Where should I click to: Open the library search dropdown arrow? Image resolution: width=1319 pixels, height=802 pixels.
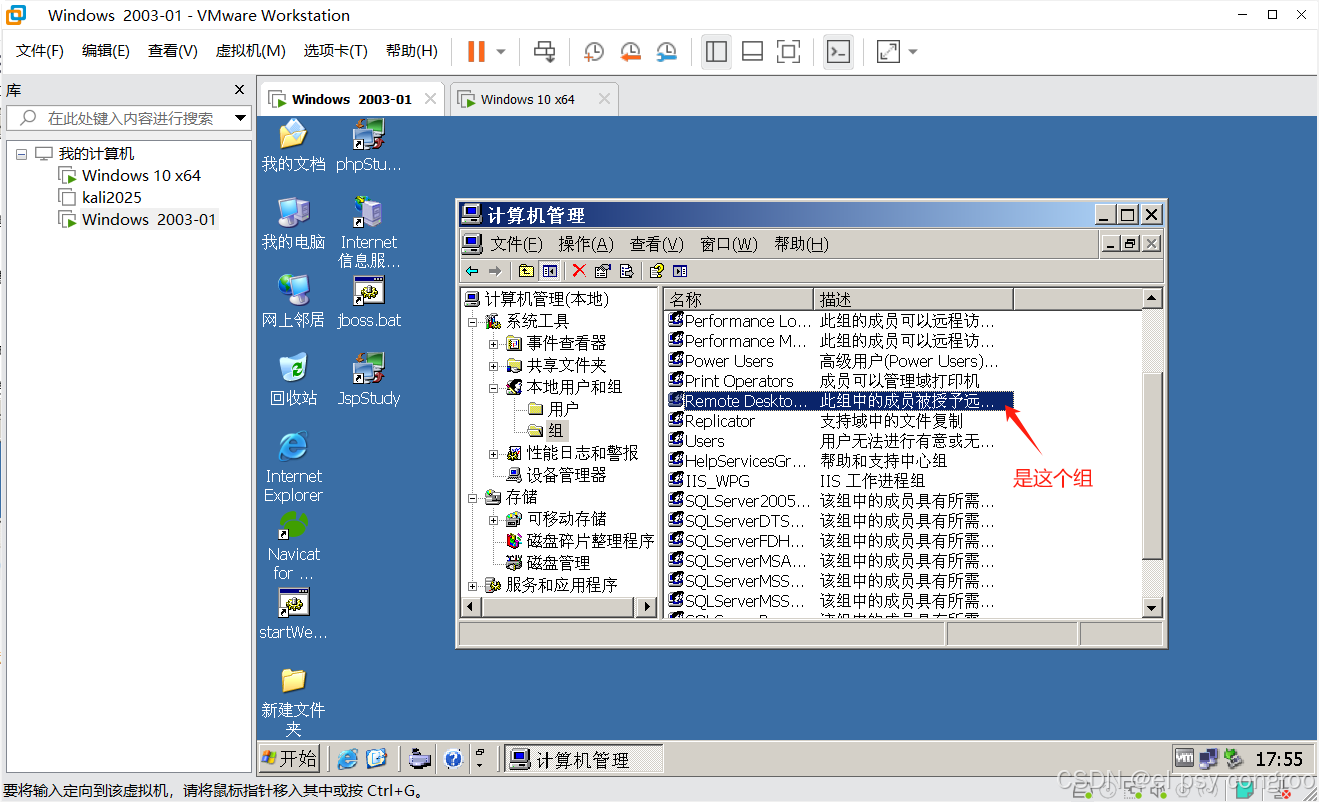click(240, 118)
